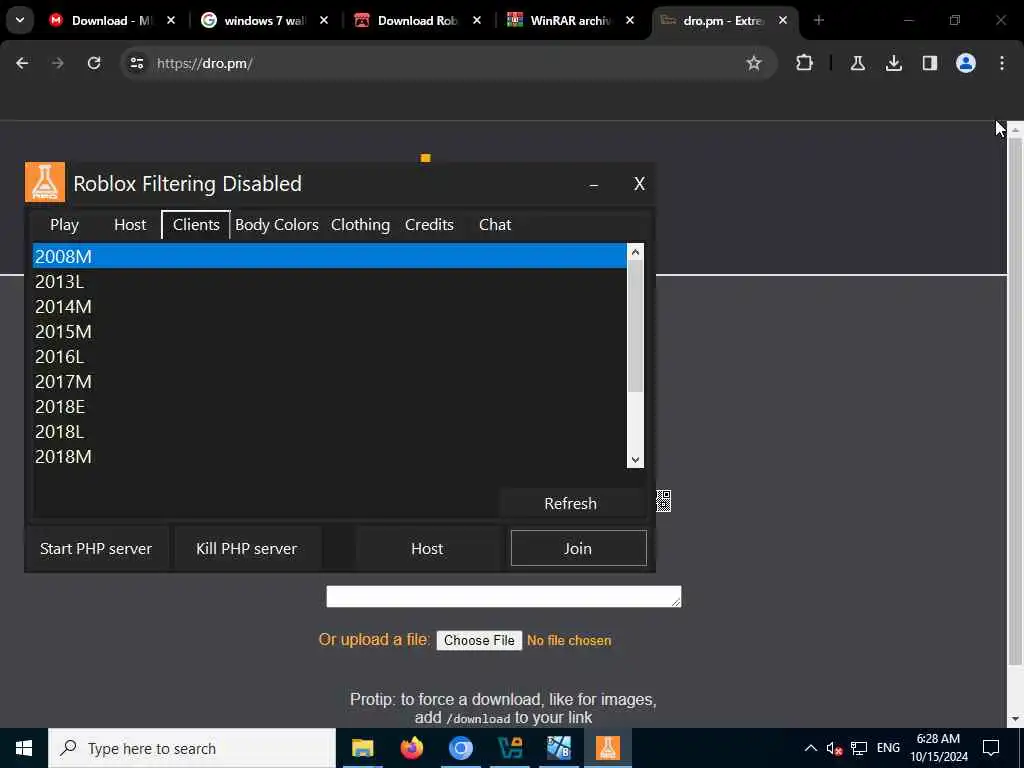1024x768 pixels.
Task: Click the Refresh button
Action: tap(571, 504)
